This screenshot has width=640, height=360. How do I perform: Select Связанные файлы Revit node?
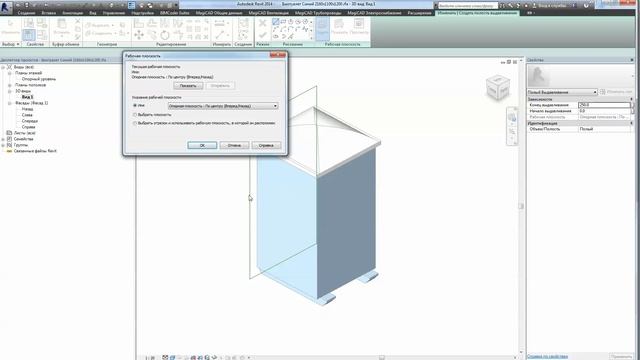pos(35,151)
